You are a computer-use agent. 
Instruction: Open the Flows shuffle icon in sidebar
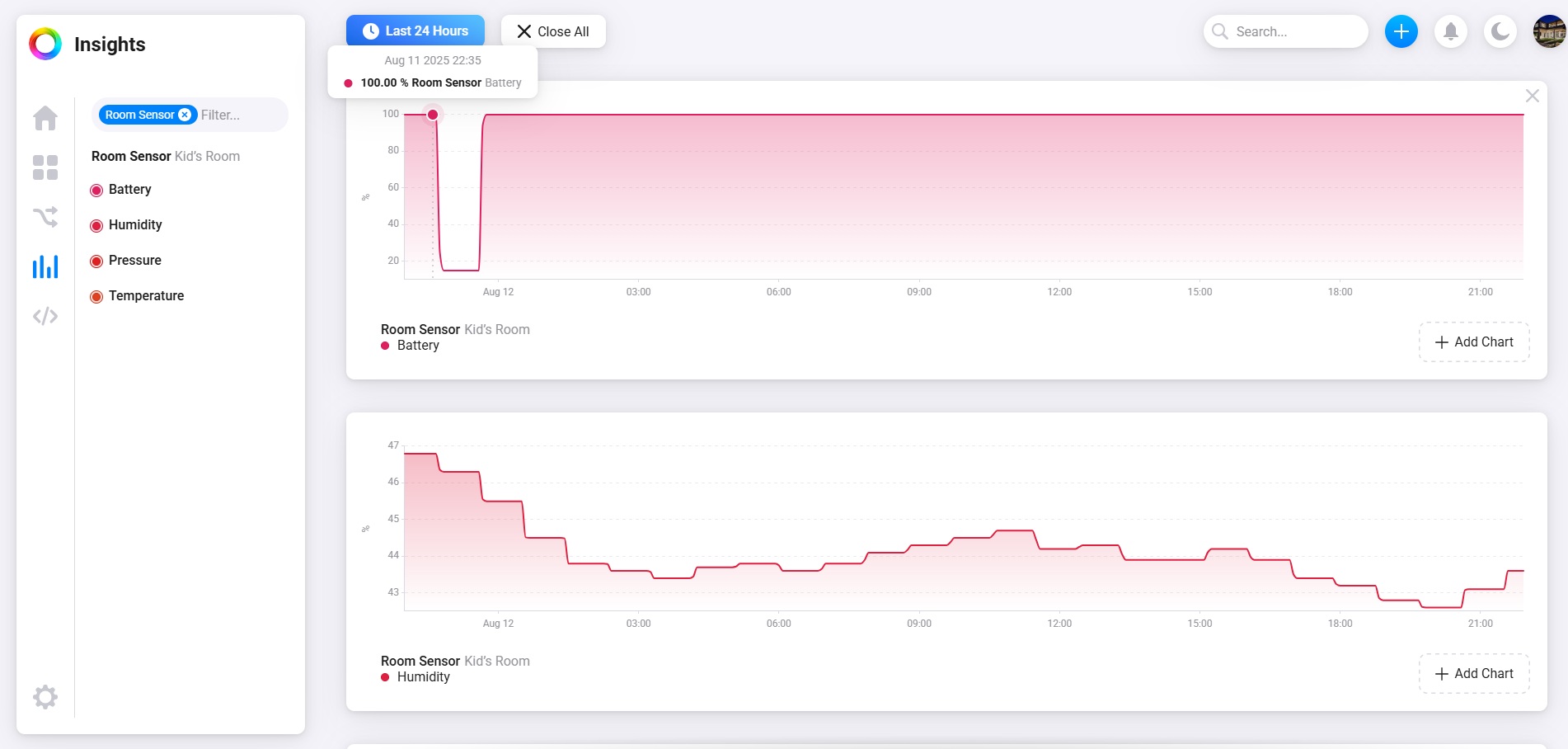pyautogui.click(x=45, y=217)
